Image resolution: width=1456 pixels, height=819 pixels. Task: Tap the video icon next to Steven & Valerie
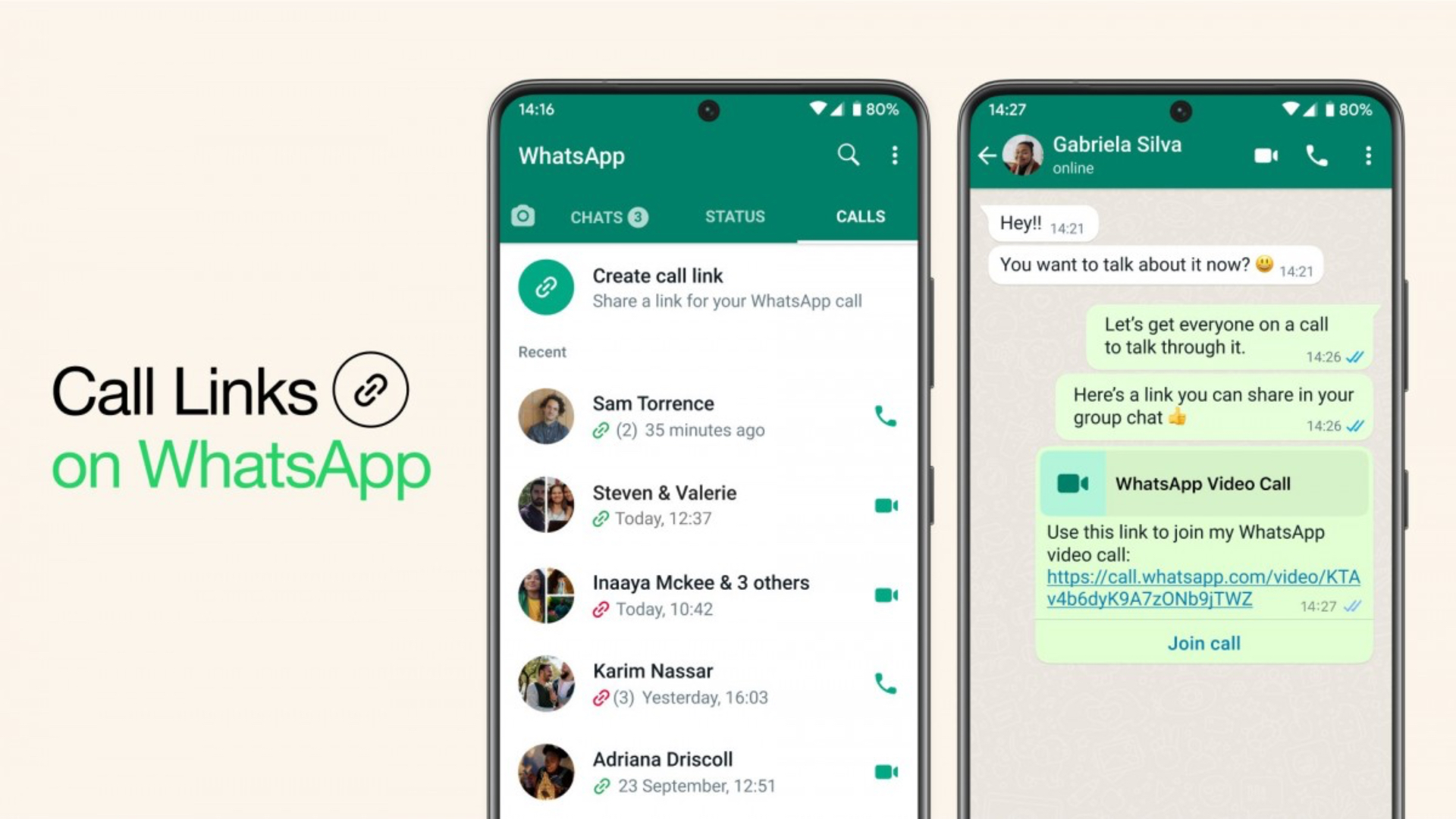[x=886, y=505]
